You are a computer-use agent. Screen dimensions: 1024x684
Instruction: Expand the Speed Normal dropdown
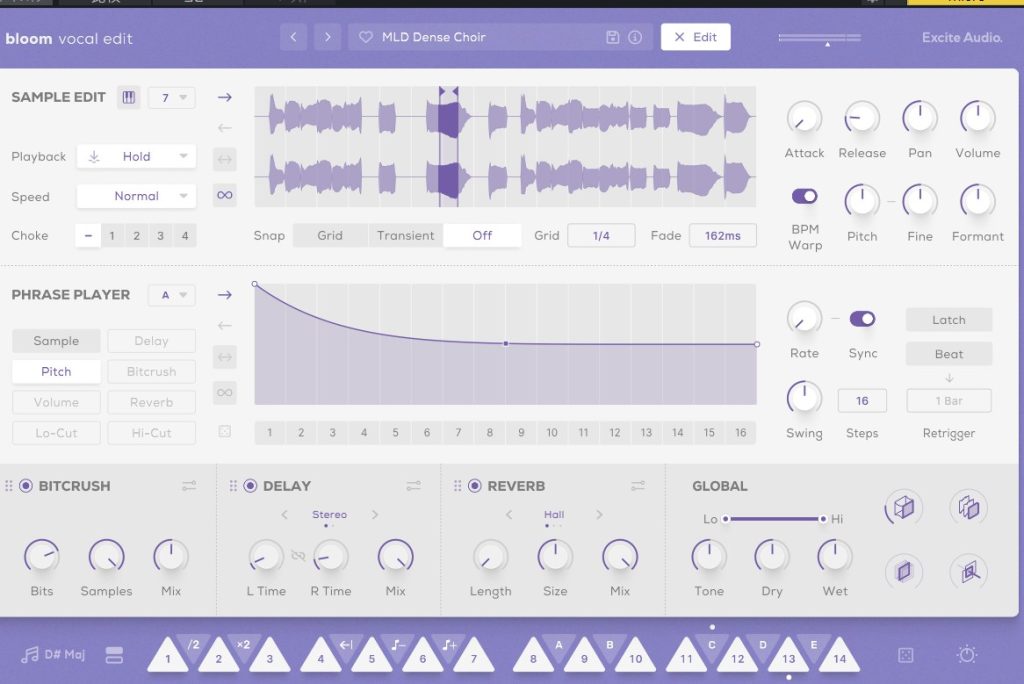click(x=136, y=196)
